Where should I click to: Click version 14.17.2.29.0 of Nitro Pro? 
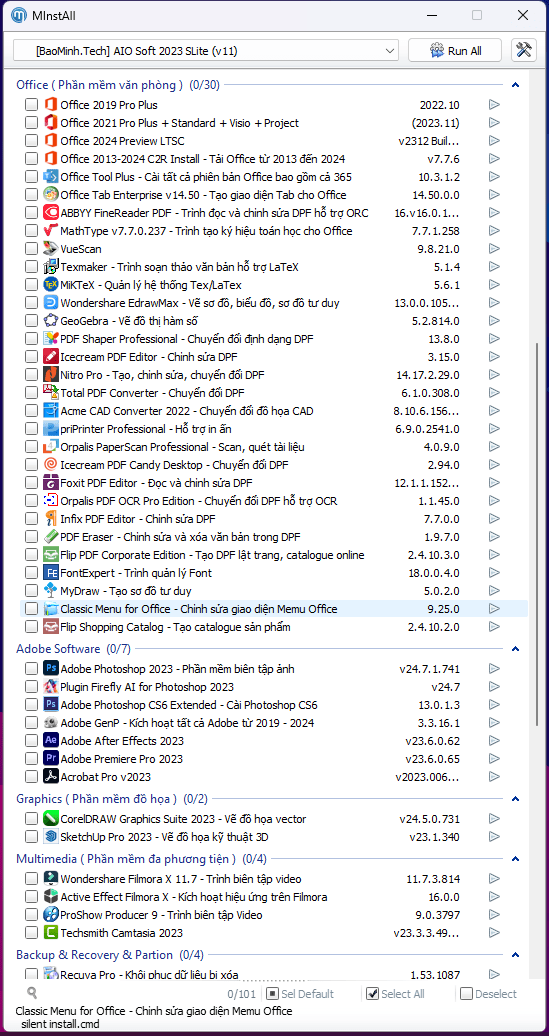(x=427, y=375)
